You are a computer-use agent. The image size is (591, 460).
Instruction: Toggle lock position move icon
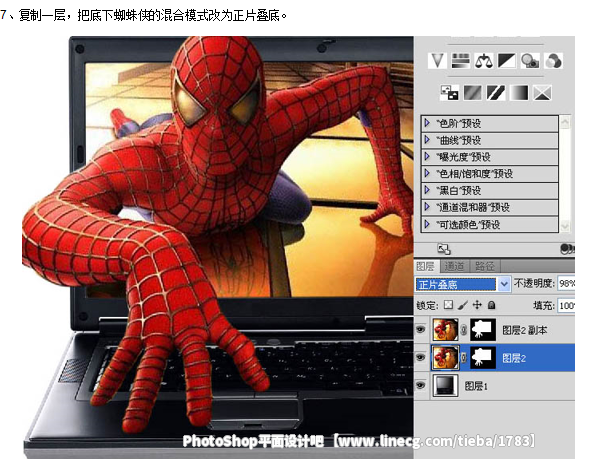pos(477,305)
